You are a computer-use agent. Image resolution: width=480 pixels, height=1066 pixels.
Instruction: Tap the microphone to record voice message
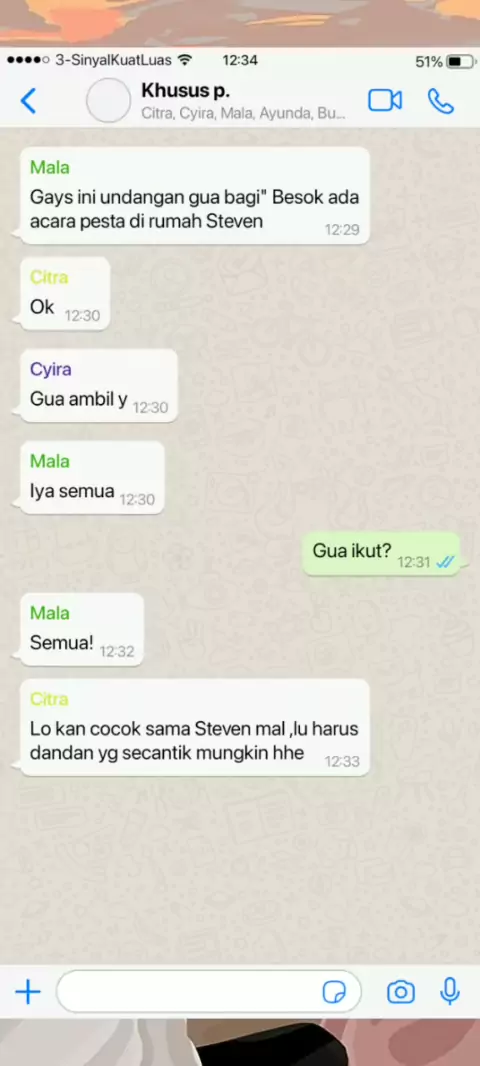(x=449, y=992)
